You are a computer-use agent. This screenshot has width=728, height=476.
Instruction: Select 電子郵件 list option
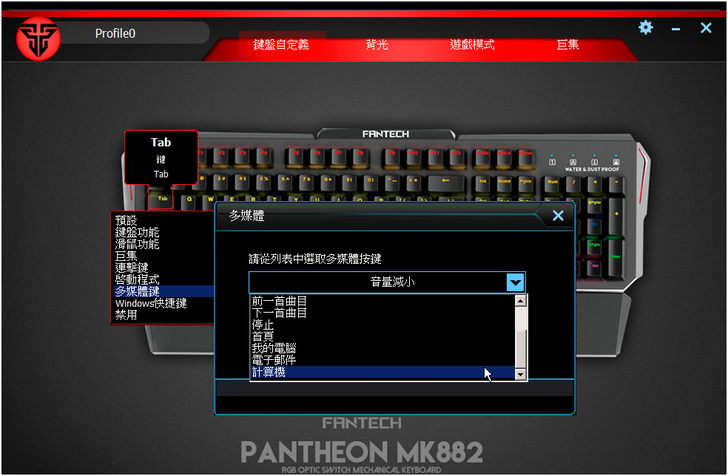(382, 360)
